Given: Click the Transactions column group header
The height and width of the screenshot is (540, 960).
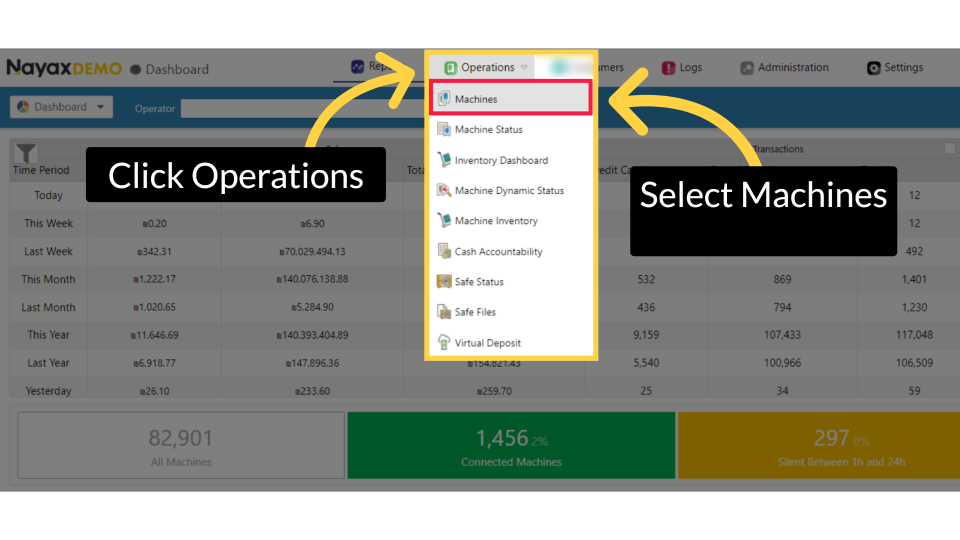Looking at the screenshot, I should [x=778, y=149].
